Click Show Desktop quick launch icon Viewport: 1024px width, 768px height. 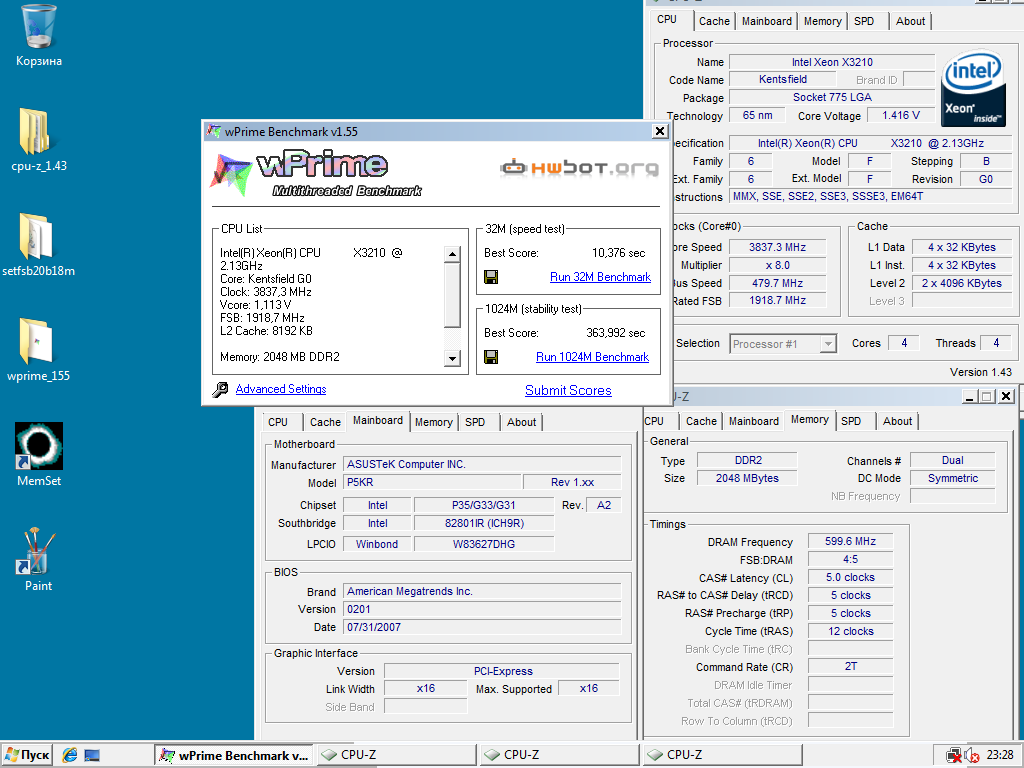92,755
